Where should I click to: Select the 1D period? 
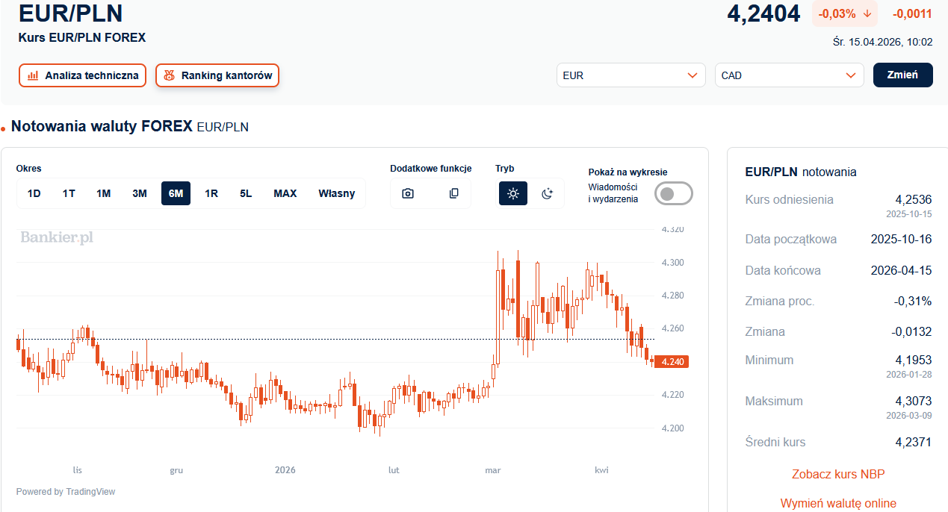[x=34, y=193]
